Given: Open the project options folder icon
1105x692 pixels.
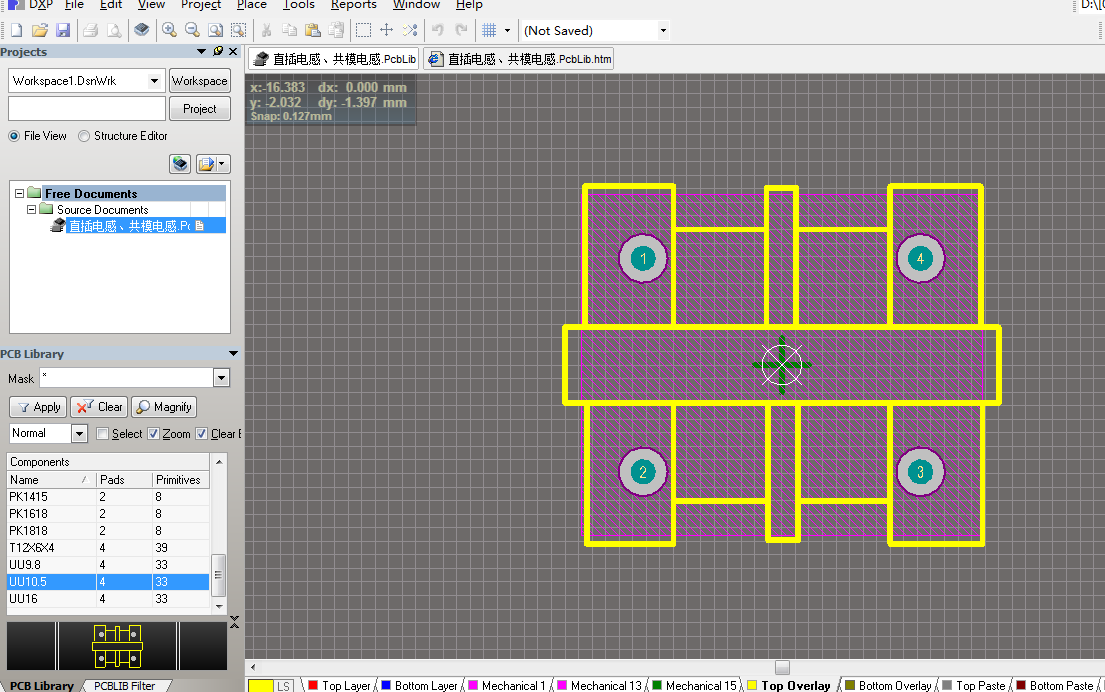Looking at the screenshot, I should pos(206,164).
